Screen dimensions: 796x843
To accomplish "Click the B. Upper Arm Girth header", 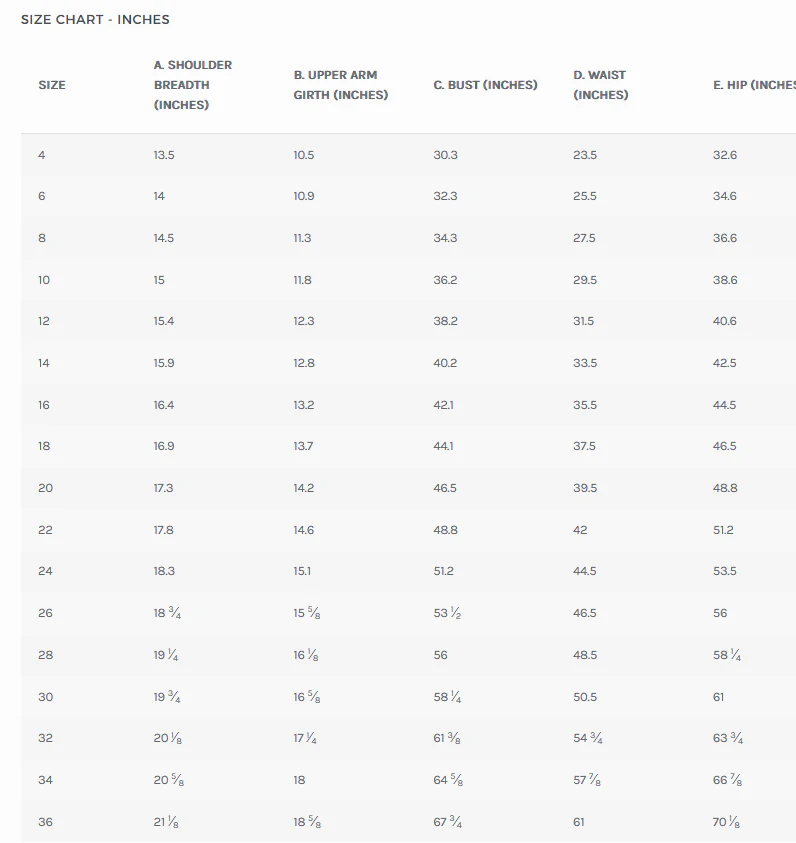I will click(x=340, y=85).
